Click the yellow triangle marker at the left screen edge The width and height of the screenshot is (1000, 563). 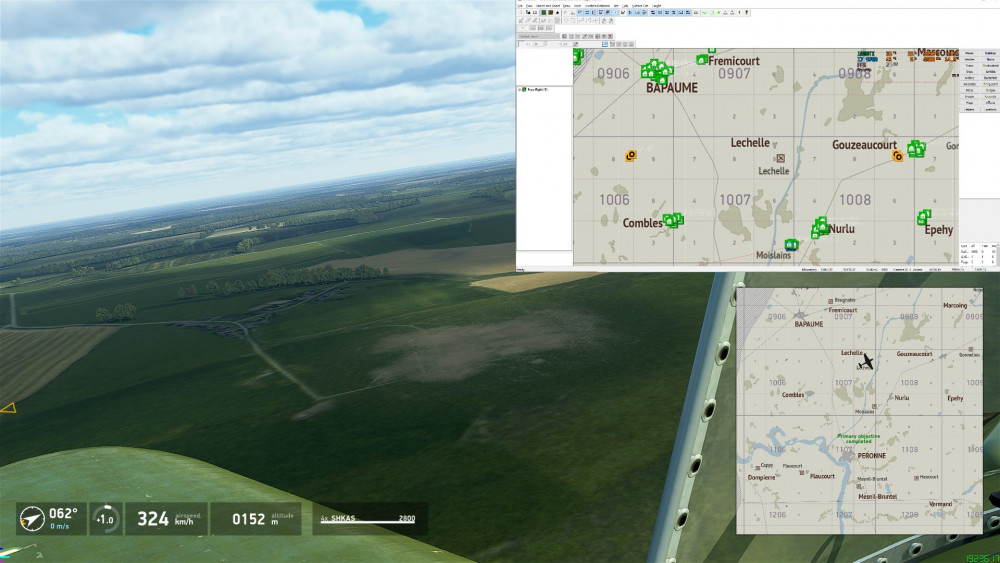coord(8,408)
